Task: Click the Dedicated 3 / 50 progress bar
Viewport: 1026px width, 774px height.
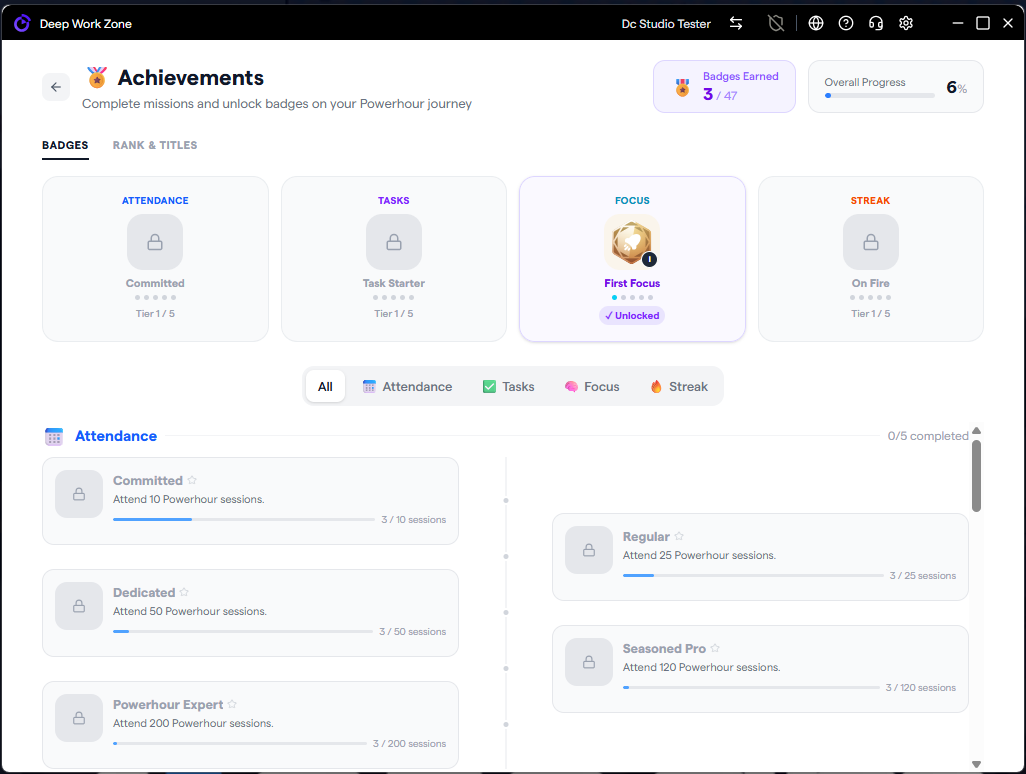Action: tap(243, 631)
